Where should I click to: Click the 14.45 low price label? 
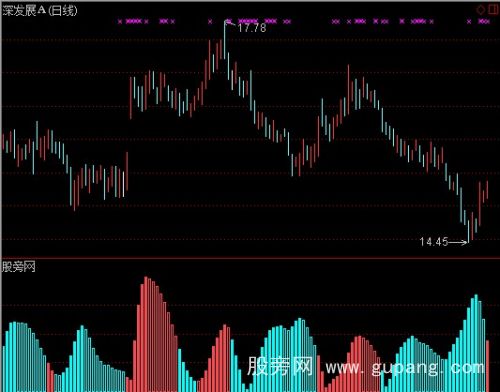click(x=434, y=242)
